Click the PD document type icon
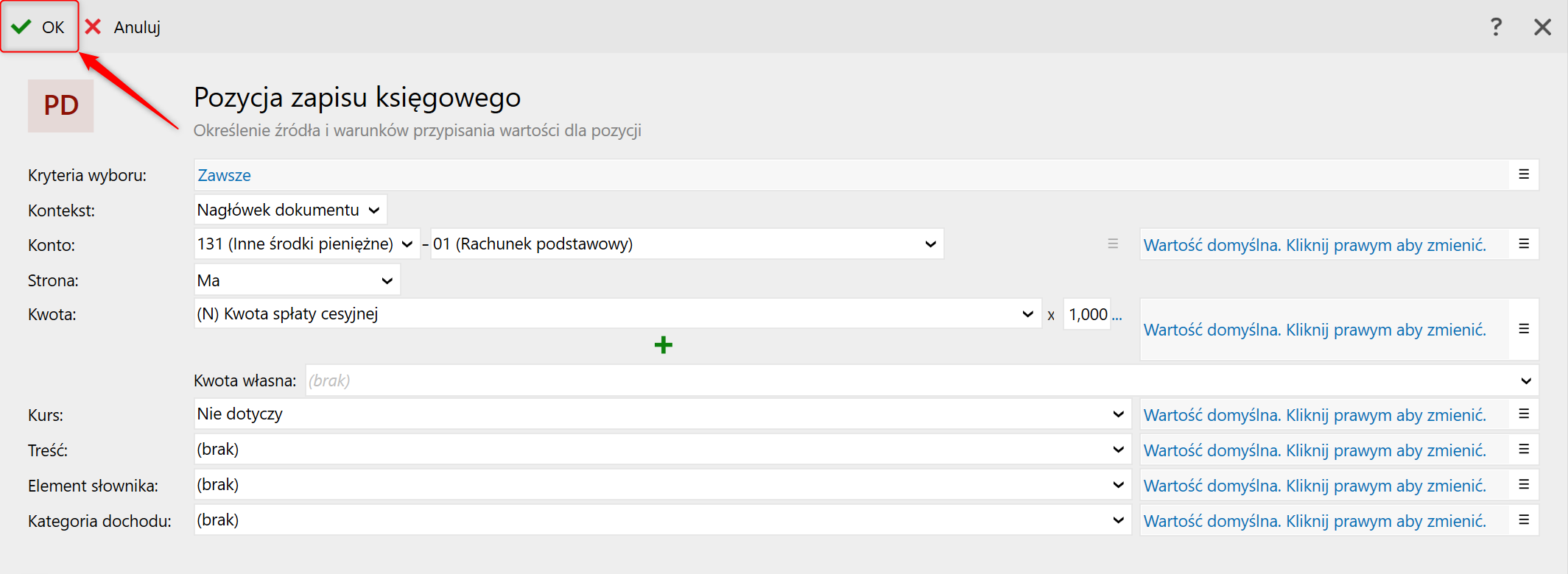This screenshot has width=1568, height=574. (x=60, y=106)
